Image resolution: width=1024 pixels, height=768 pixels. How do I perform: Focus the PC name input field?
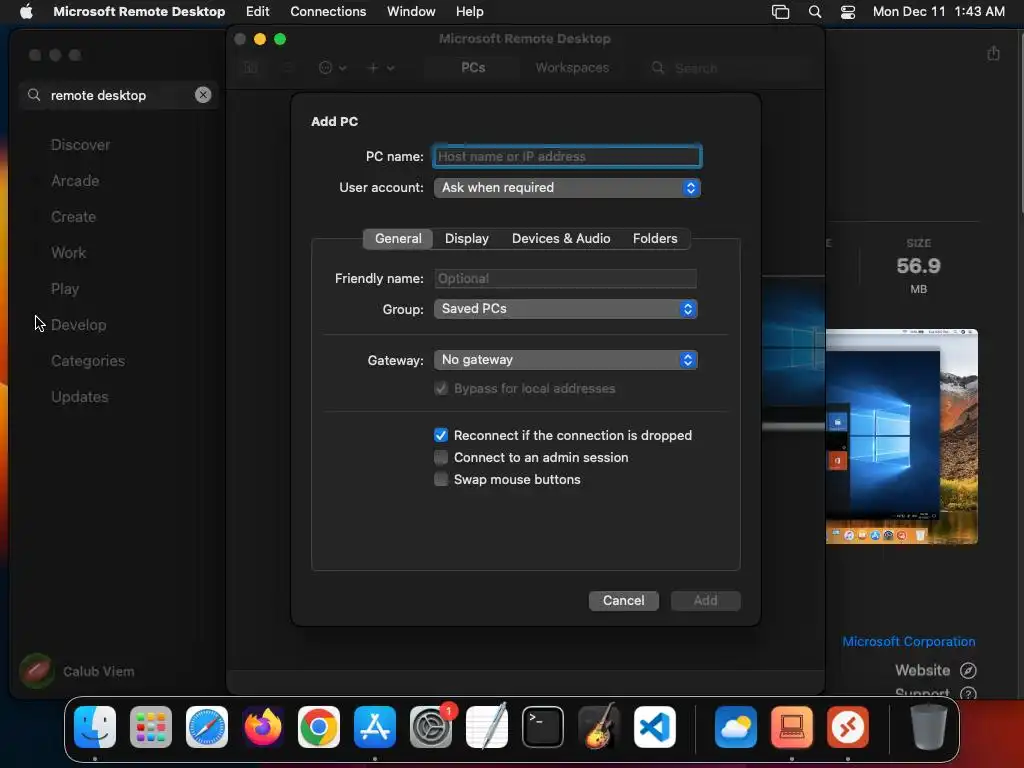(x=567, y=156)
